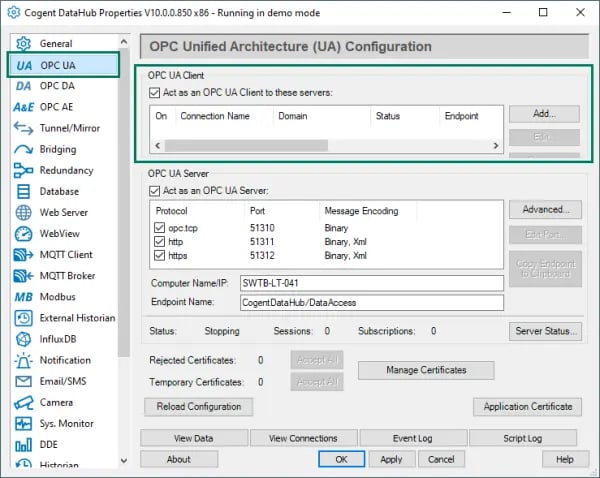
Task: Select the MQTT Client icon
Action: 23,255
